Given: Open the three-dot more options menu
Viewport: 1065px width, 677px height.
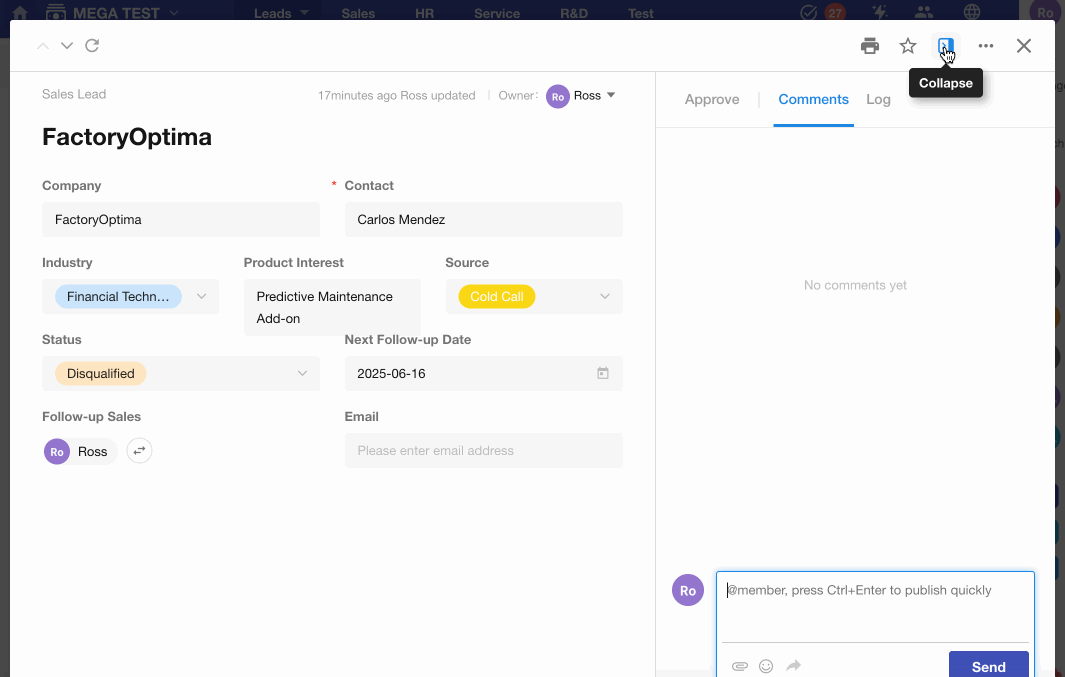Looking at the screenshot, I should point(986,46).
